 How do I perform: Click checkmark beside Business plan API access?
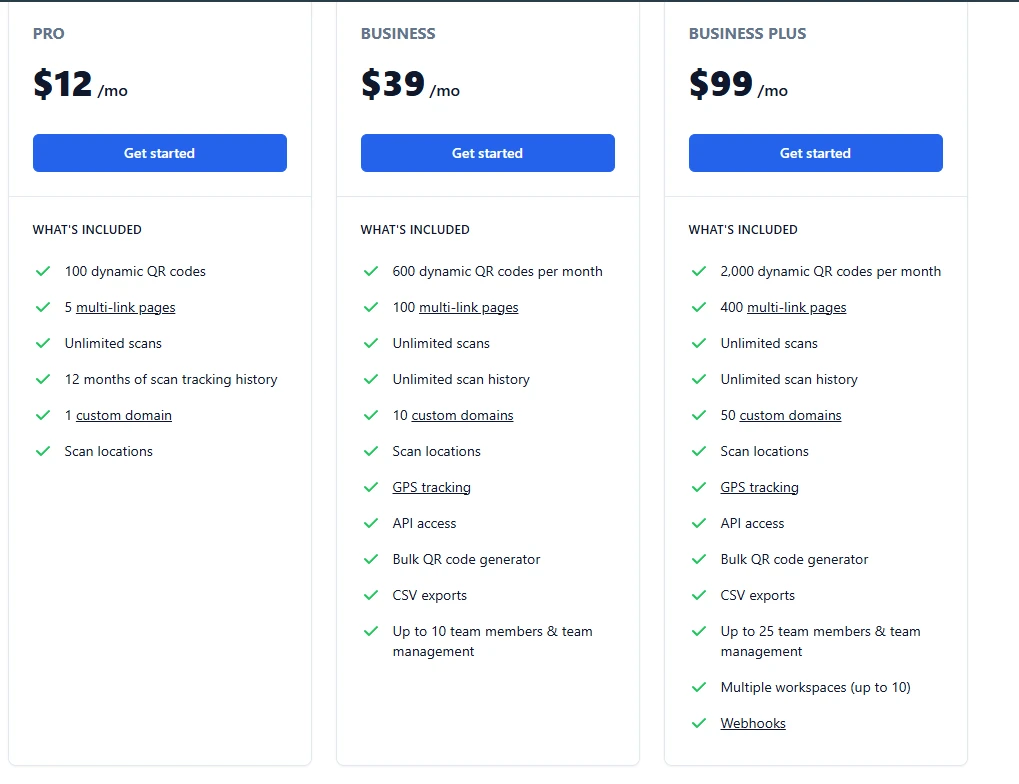tap(371, 523)
